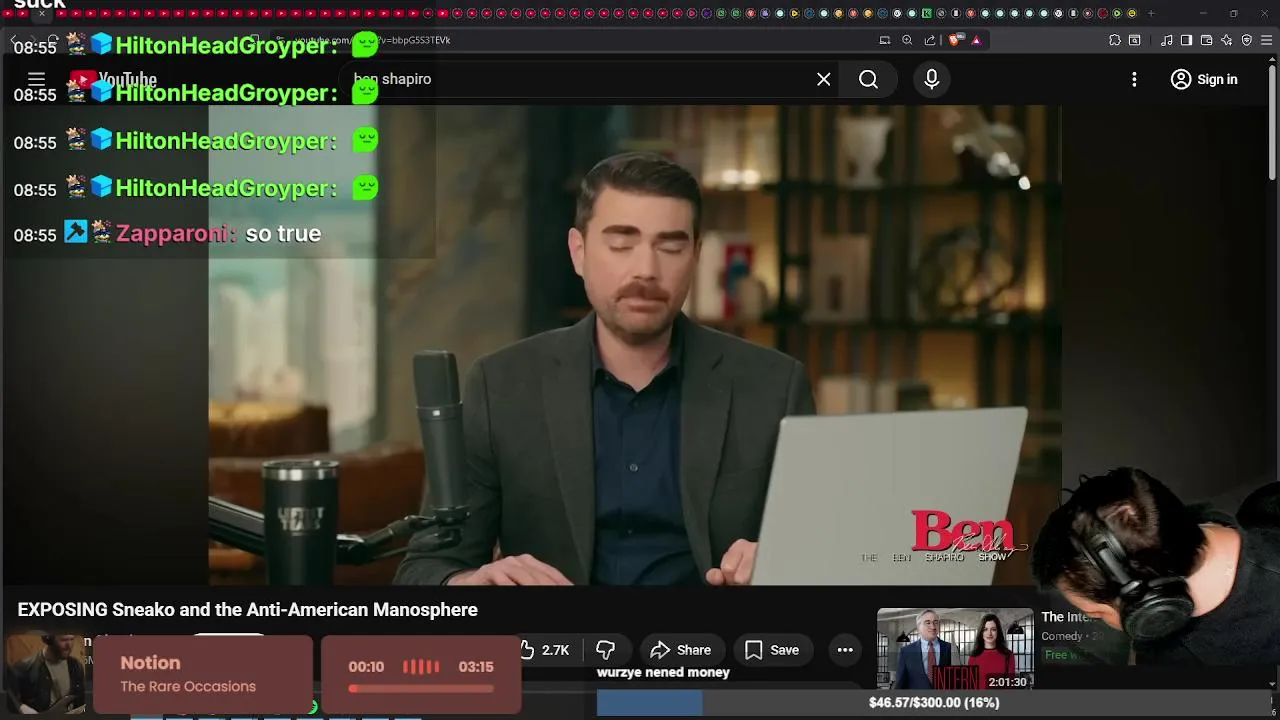Viewport: 1280px width, 720px height.
Task: Open YouTube settings three-dot menu
Action: click(1134, 79)
